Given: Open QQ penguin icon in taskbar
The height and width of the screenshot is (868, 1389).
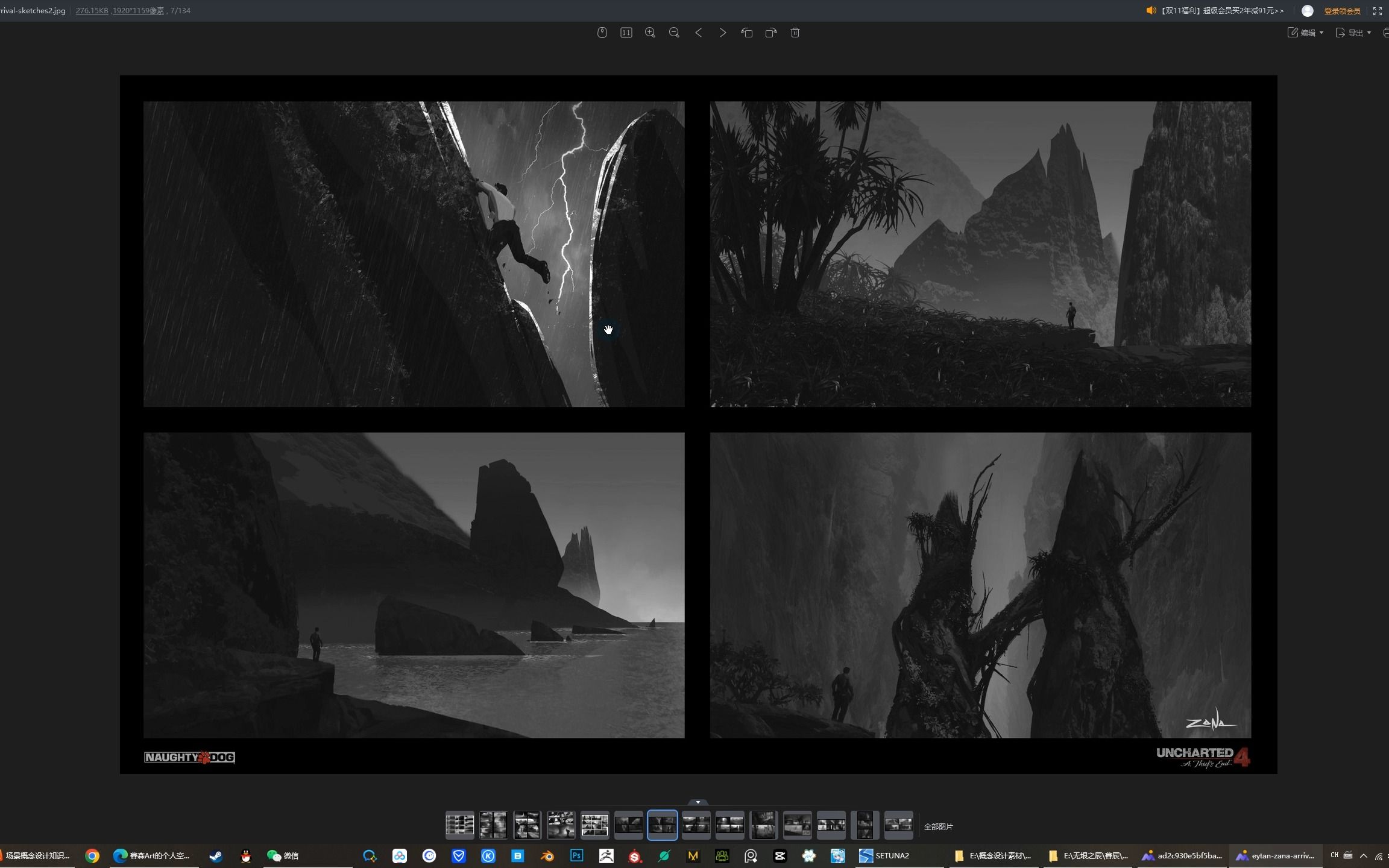Looking at the screenshot, I should pos(245,856).
